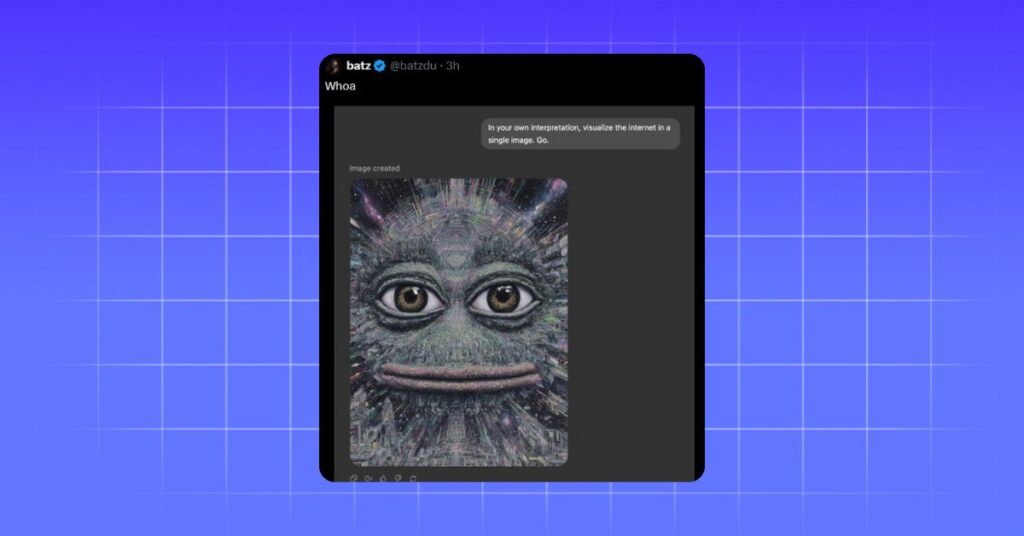Open the batz display name link
Viewport: 1024px width, 536px height.
point(358,65)
